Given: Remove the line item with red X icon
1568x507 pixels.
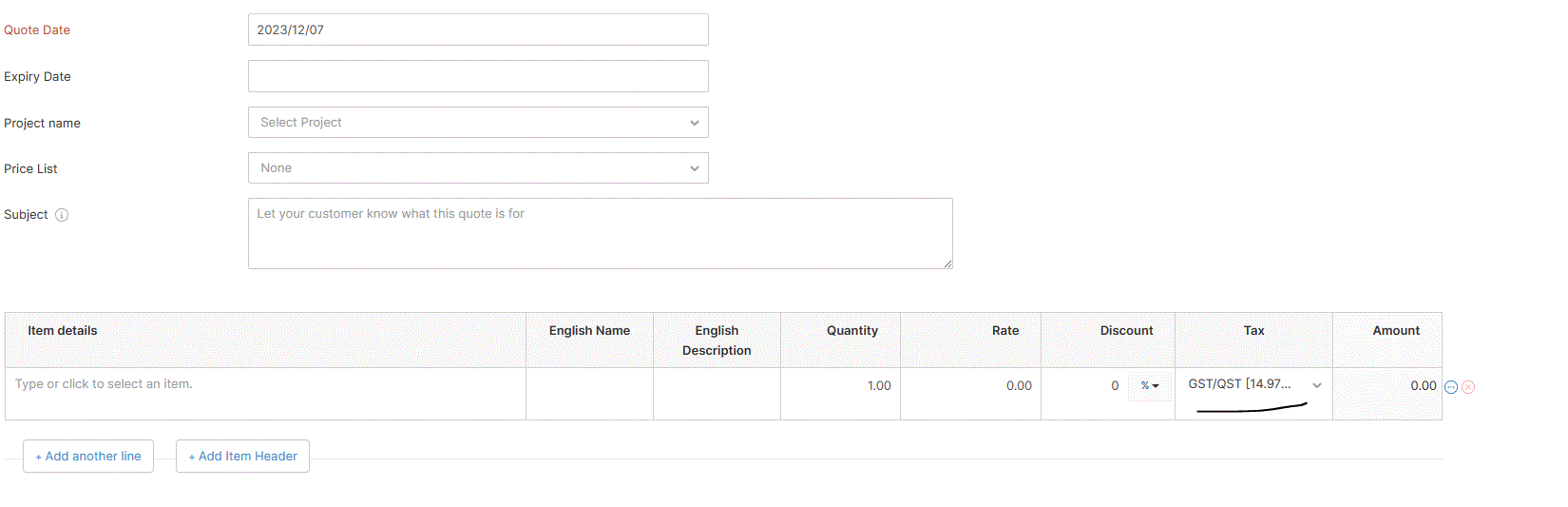Looking at the screenshot, I should pyautogui.click(x=1468, y=387).
